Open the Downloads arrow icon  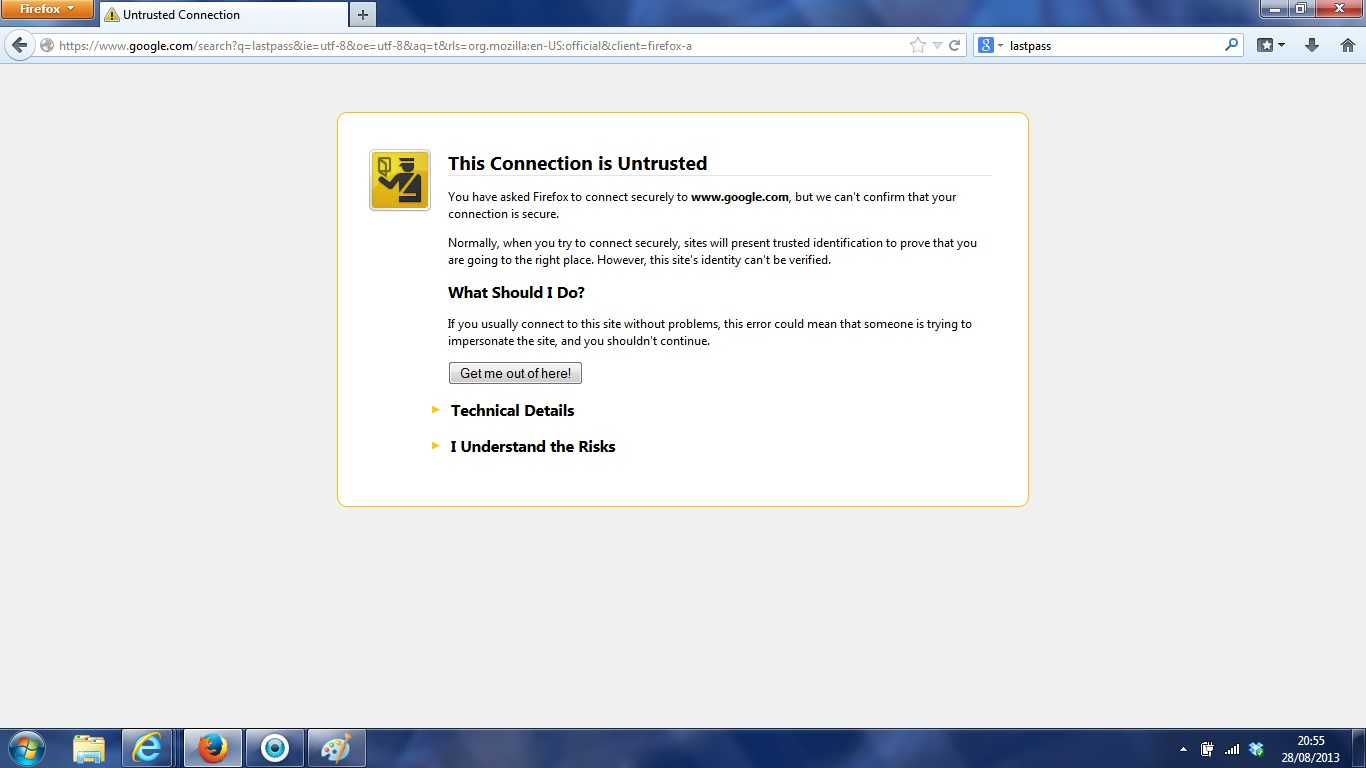[x=1312, y=45]
